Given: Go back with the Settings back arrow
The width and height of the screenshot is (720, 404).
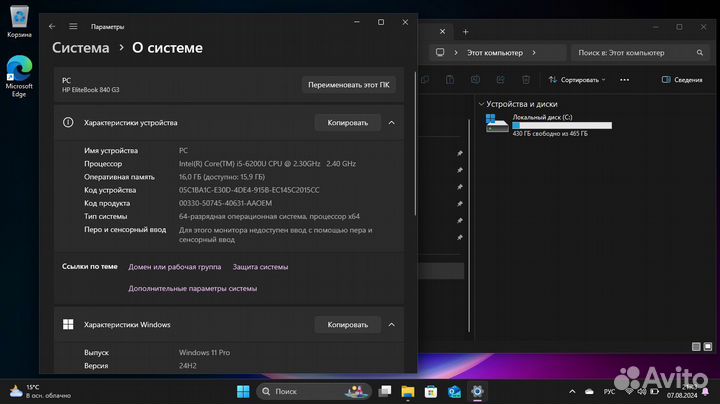Looking at the screenshot, I should [52, 27].
